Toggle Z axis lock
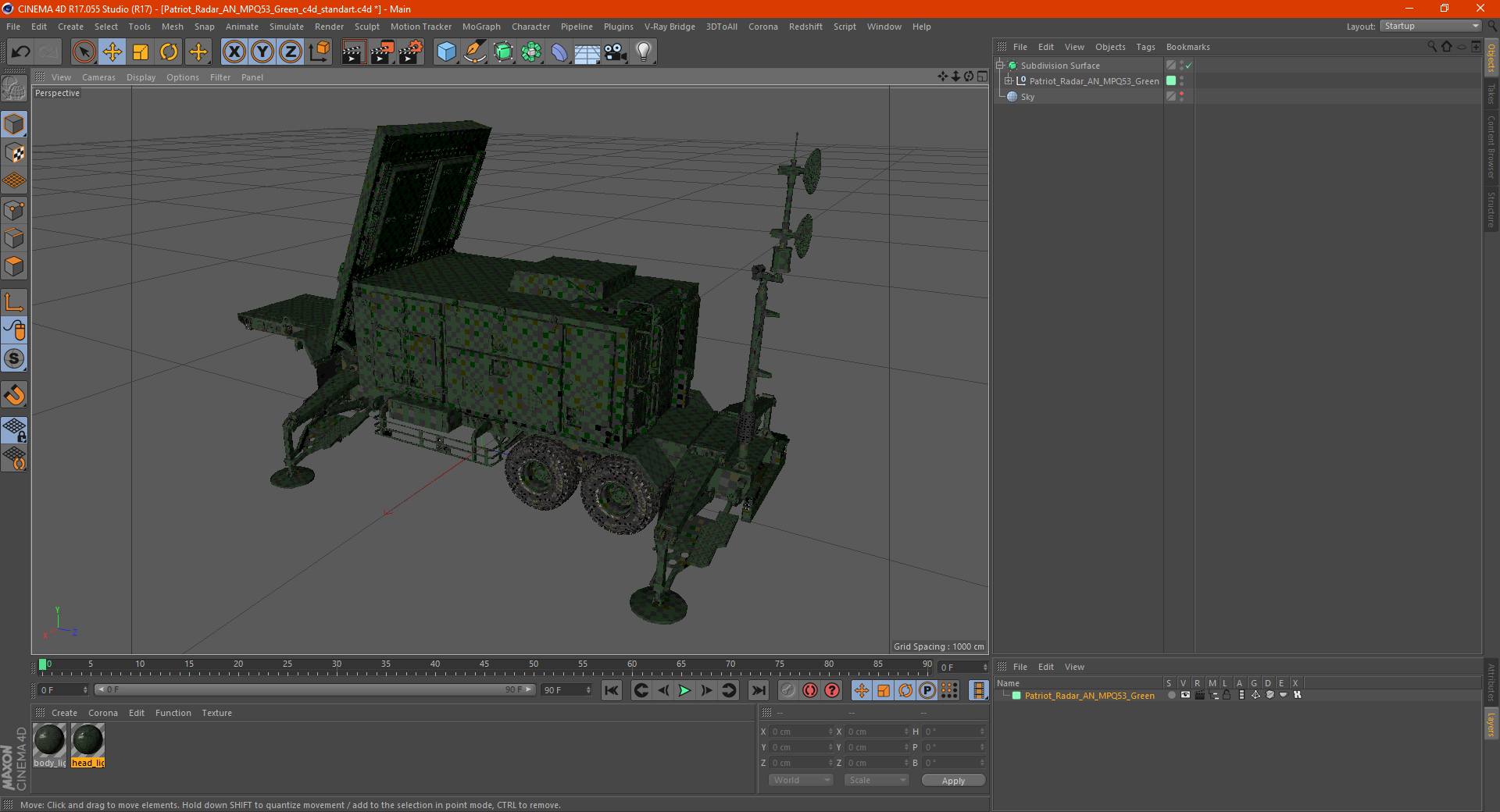Screen dimensions: 1500x812 (291, 52)
